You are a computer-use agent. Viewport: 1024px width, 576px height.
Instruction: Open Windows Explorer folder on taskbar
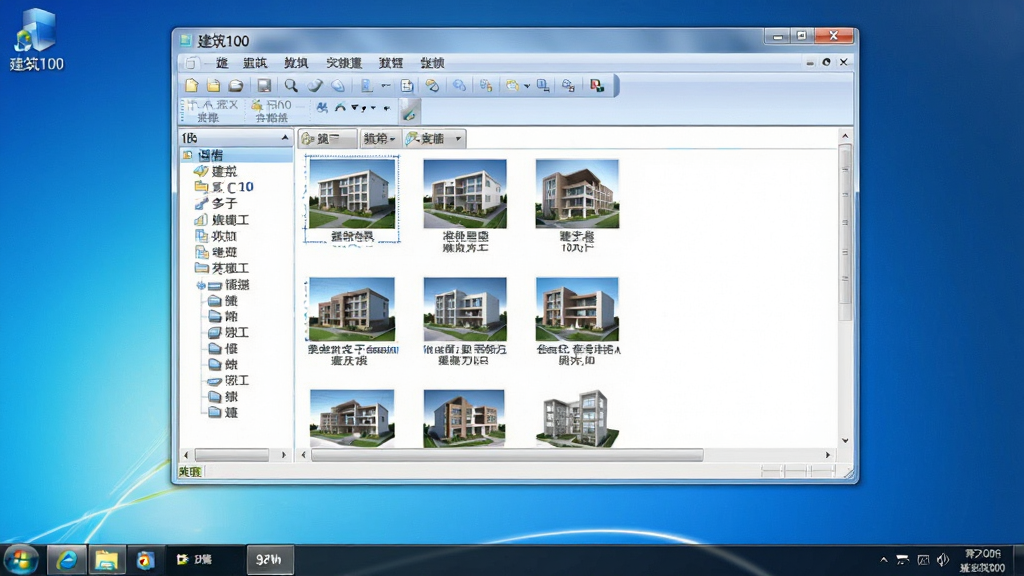tap(106, 560)
